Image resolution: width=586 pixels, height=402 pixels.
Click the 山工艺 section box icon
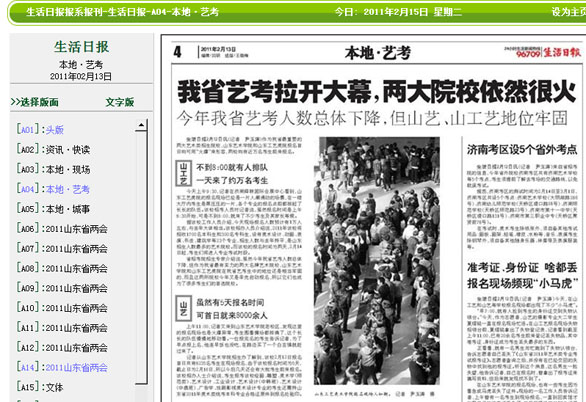point(183,173)
